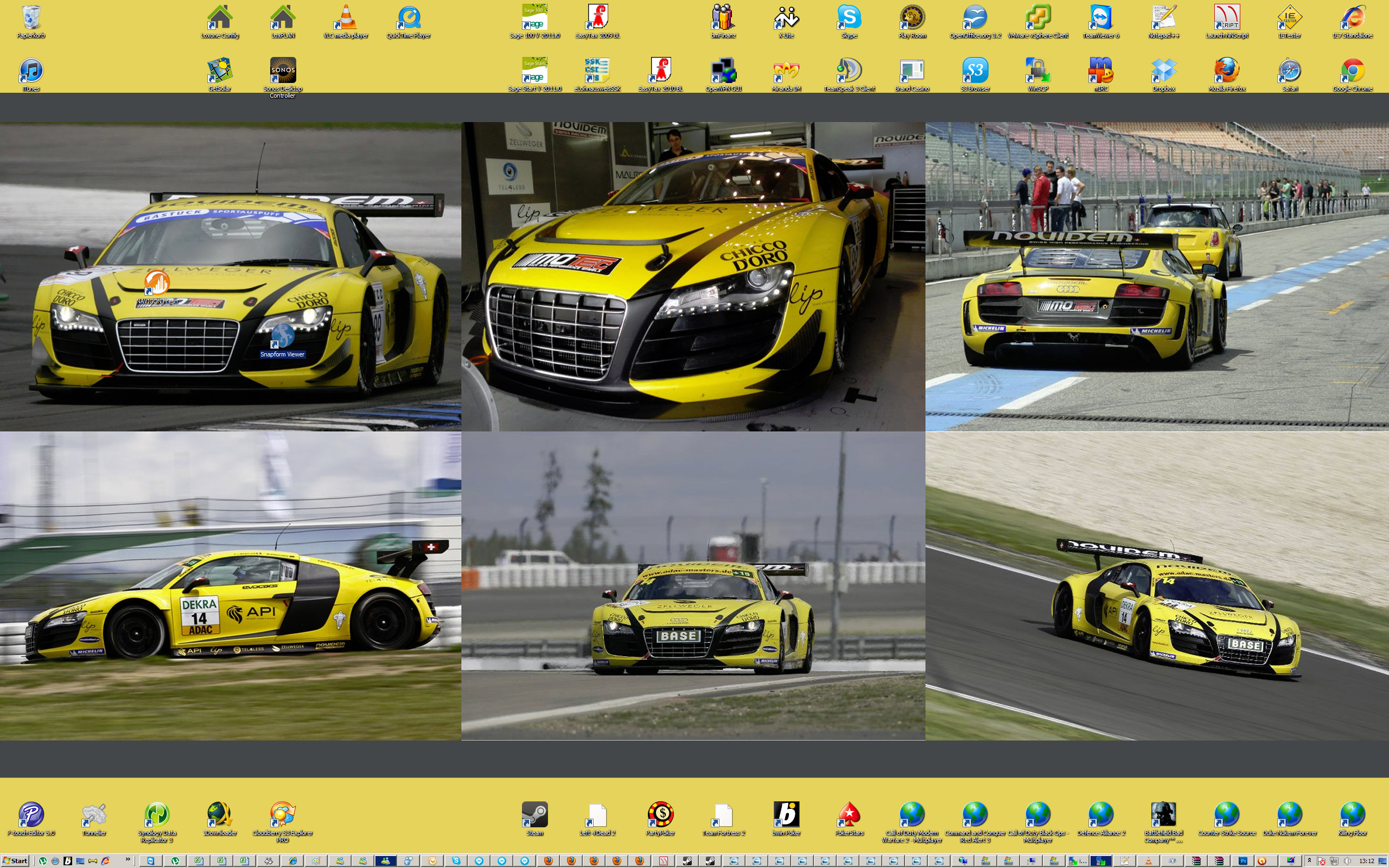This screenshot has width=1389, height=868.
Task: Expand the Quick Launch overflow chevron
Action: (128, 859)
